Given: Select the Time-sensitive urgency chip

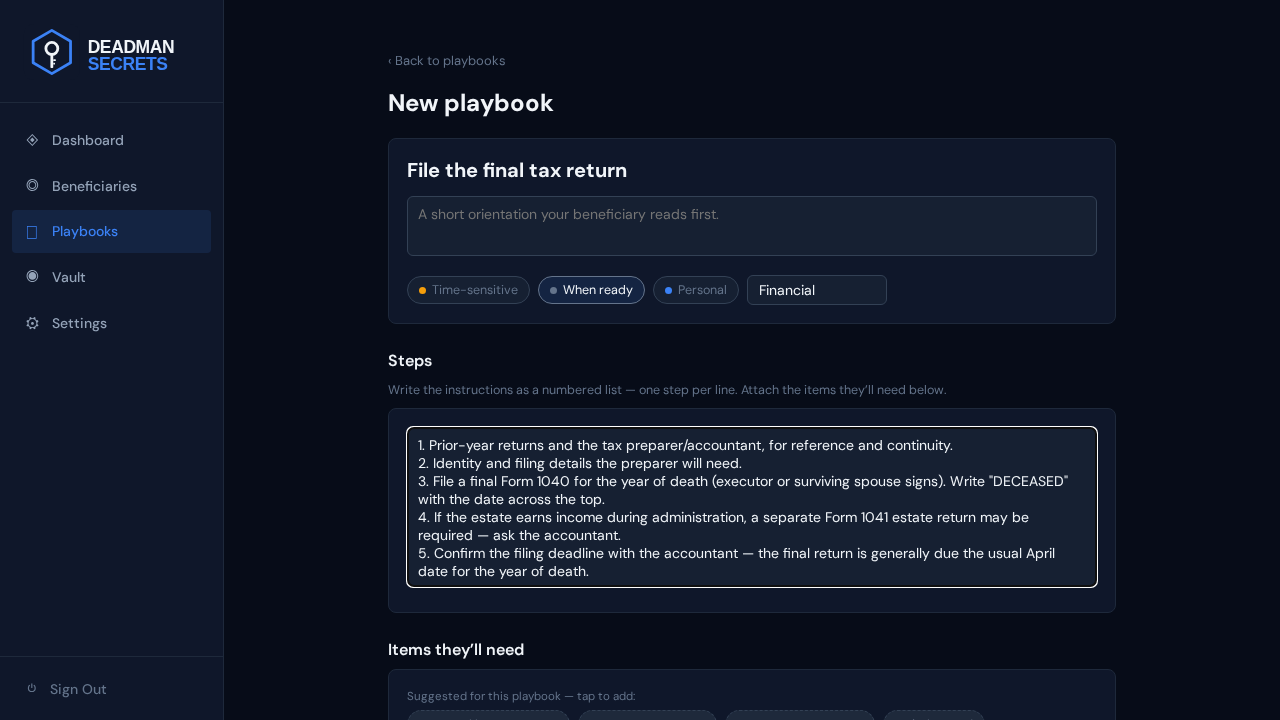Looking at the screenshot, I should pos(468,290).
